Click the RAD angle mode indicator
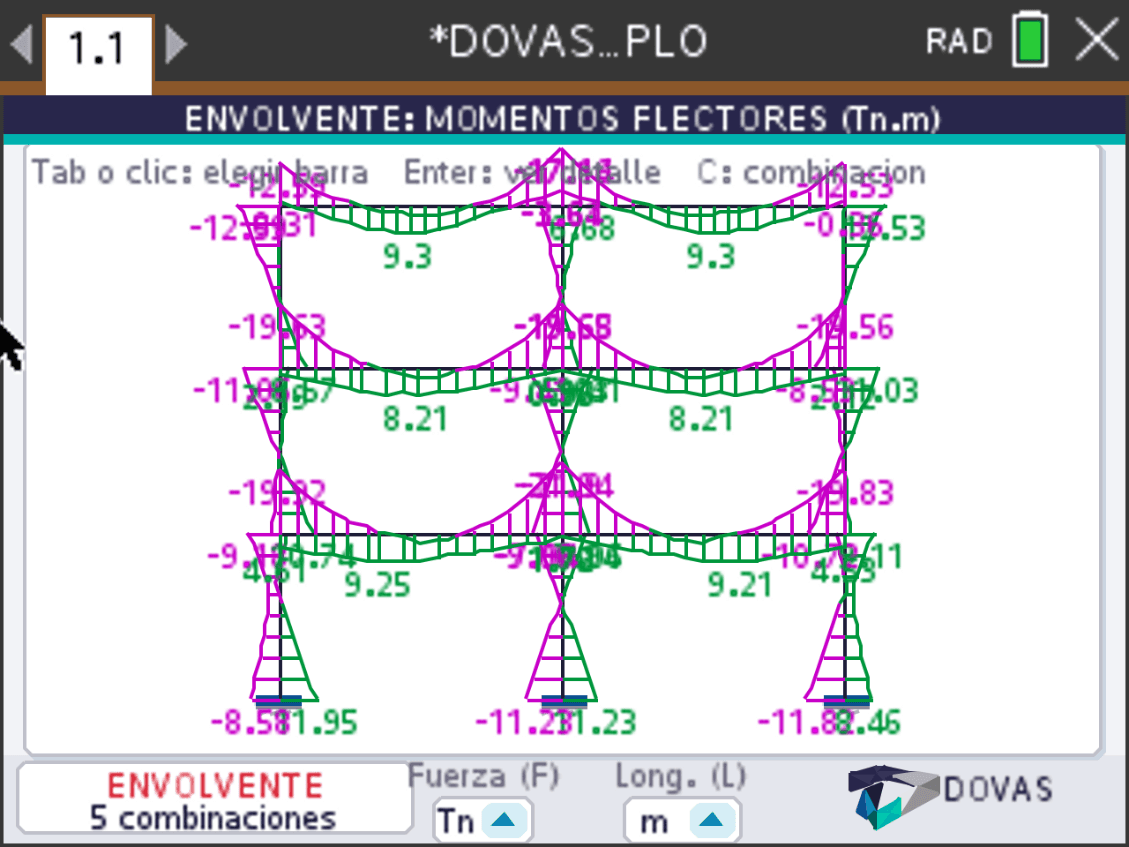The height and width of the screenshot is (847, 1129). [958, 41]
